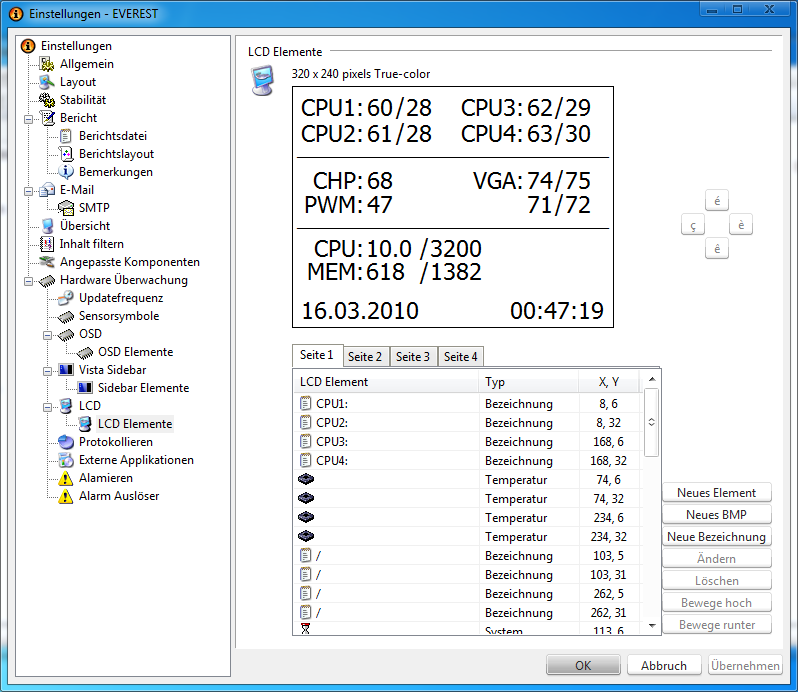Collapse the LCD tree node
Screen dimensions: 798x692
point(47,407)
